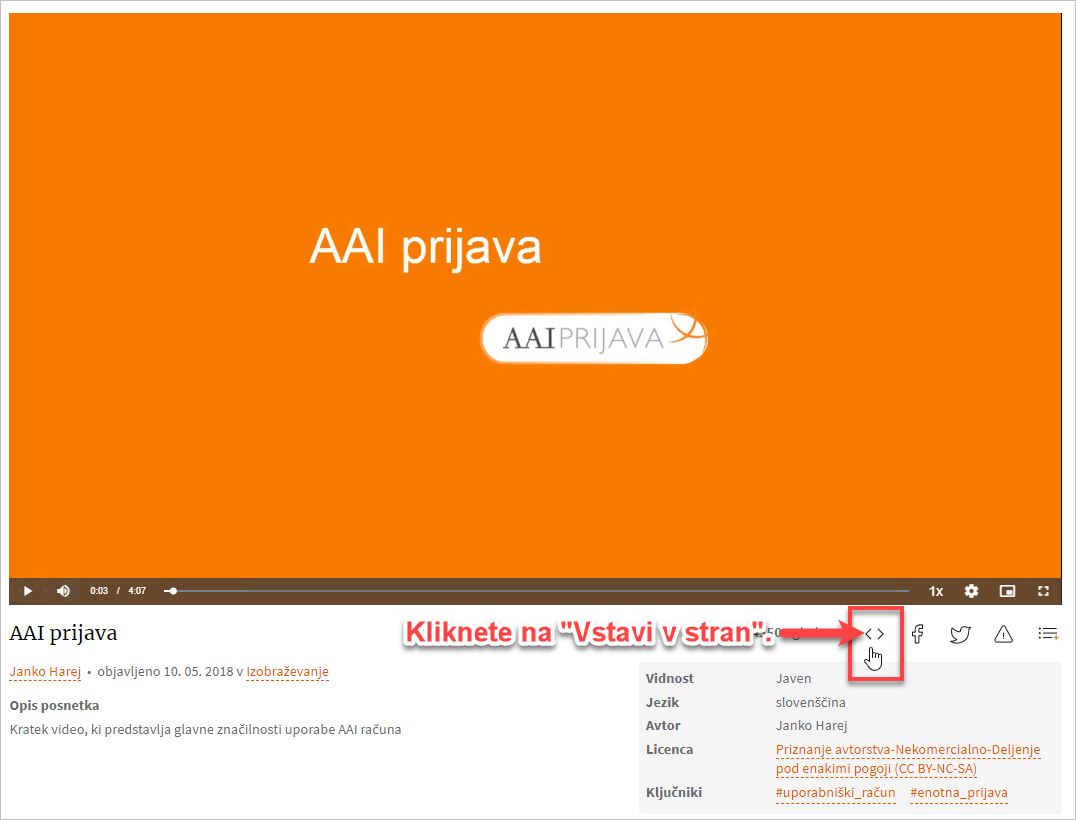Viewport: 1076px width, 820px height.
Task: Click the AAI prijava video title
Action: [x=63, y=633]
